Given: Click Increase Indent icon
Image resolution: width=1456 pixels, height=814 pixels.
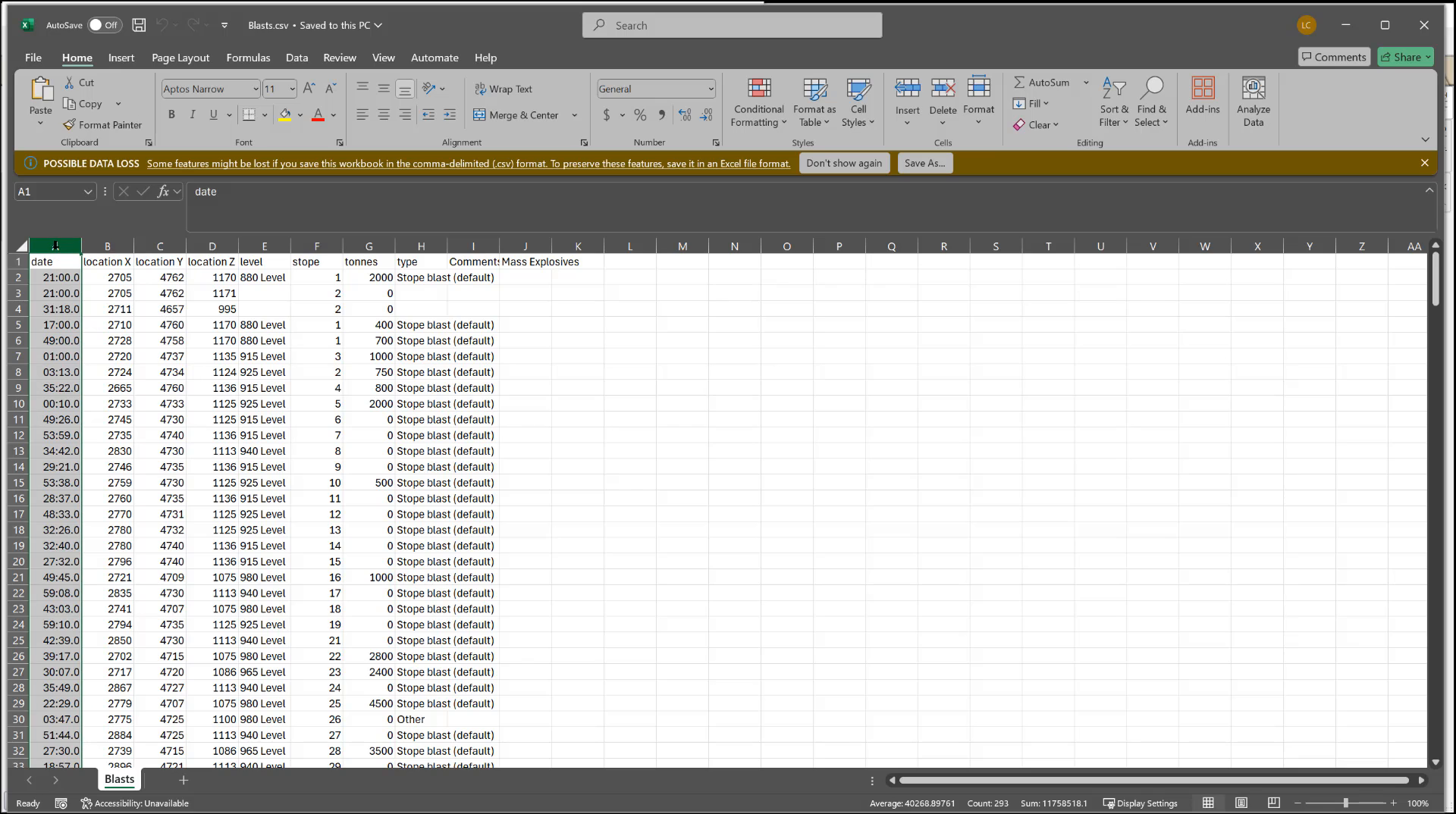Looking at the screenshot, I should pyautogui.click(x=450, y=114).
